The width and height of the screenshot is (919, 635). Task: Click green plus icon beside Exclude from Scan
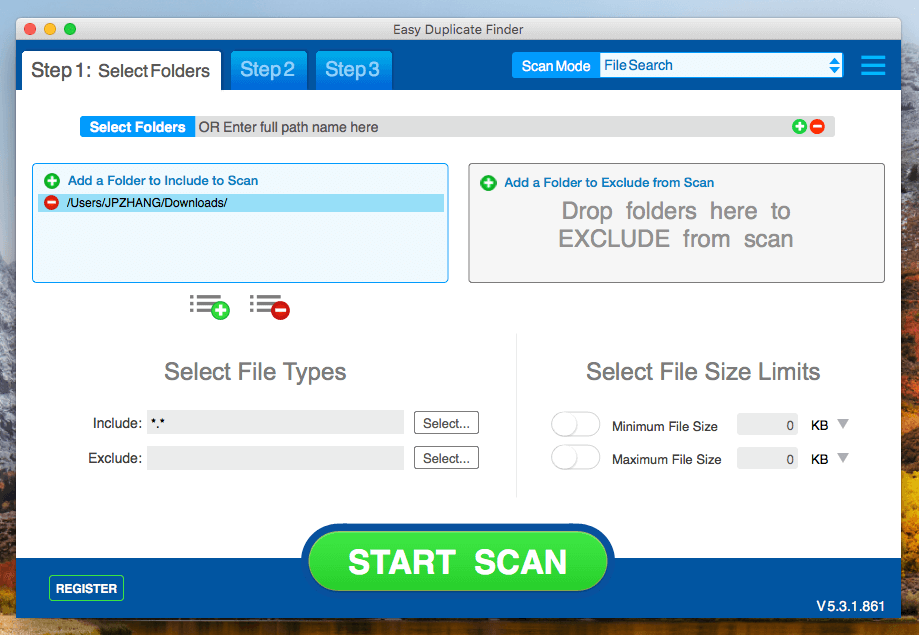click(488, 183)
